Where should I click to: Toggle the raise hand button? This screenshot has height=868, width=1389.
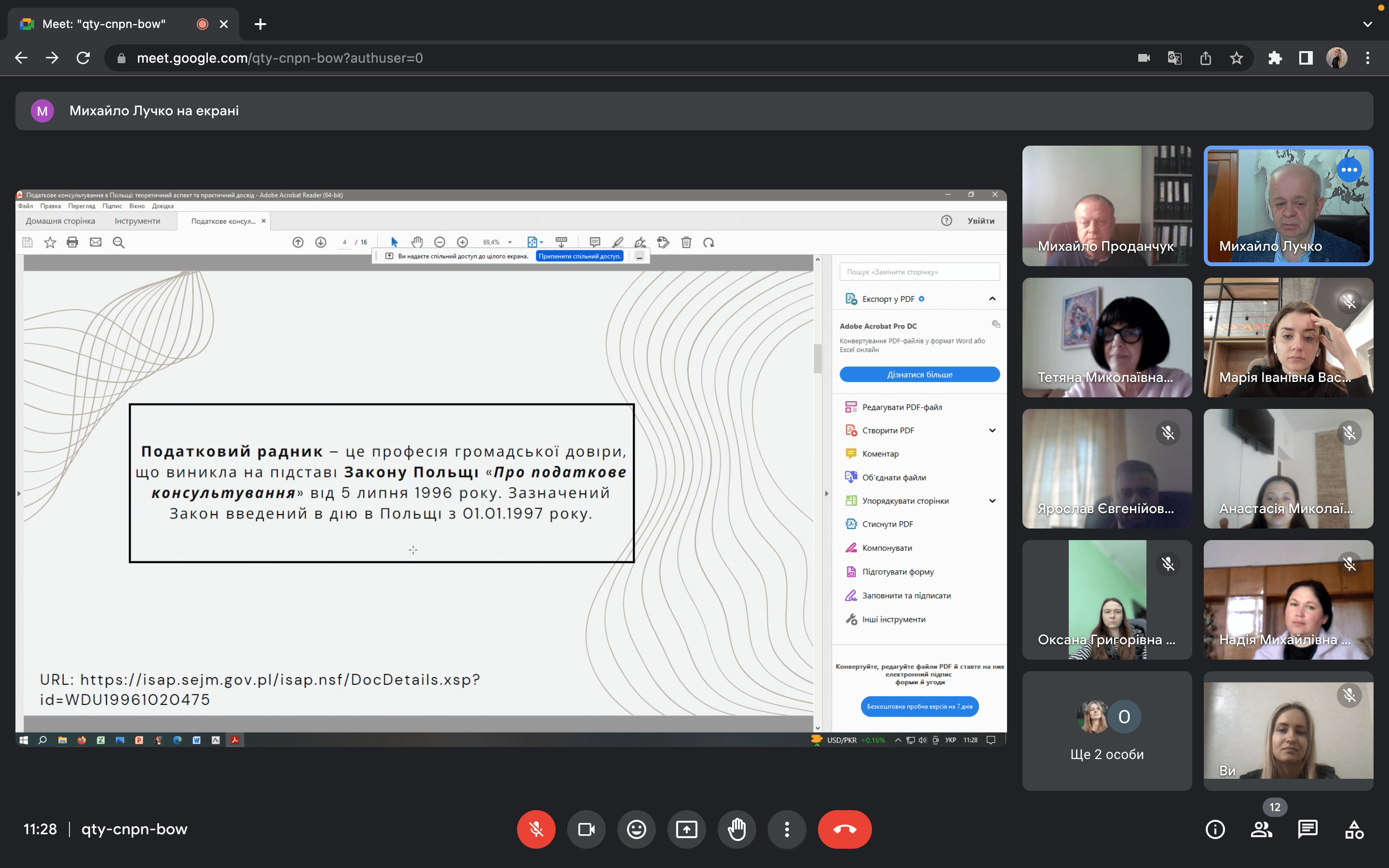coord(736,829)
